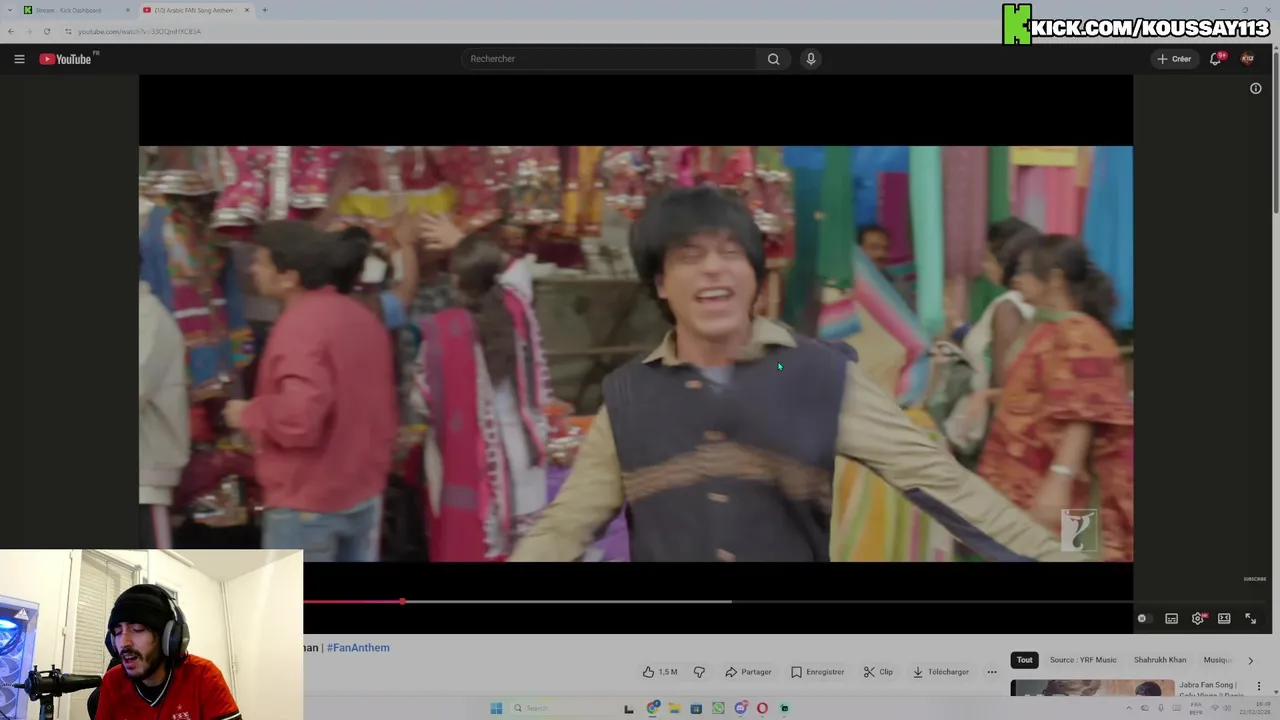
Task: Open options for Jabra Fan Song suggestion
Action: click(1259, 687)
